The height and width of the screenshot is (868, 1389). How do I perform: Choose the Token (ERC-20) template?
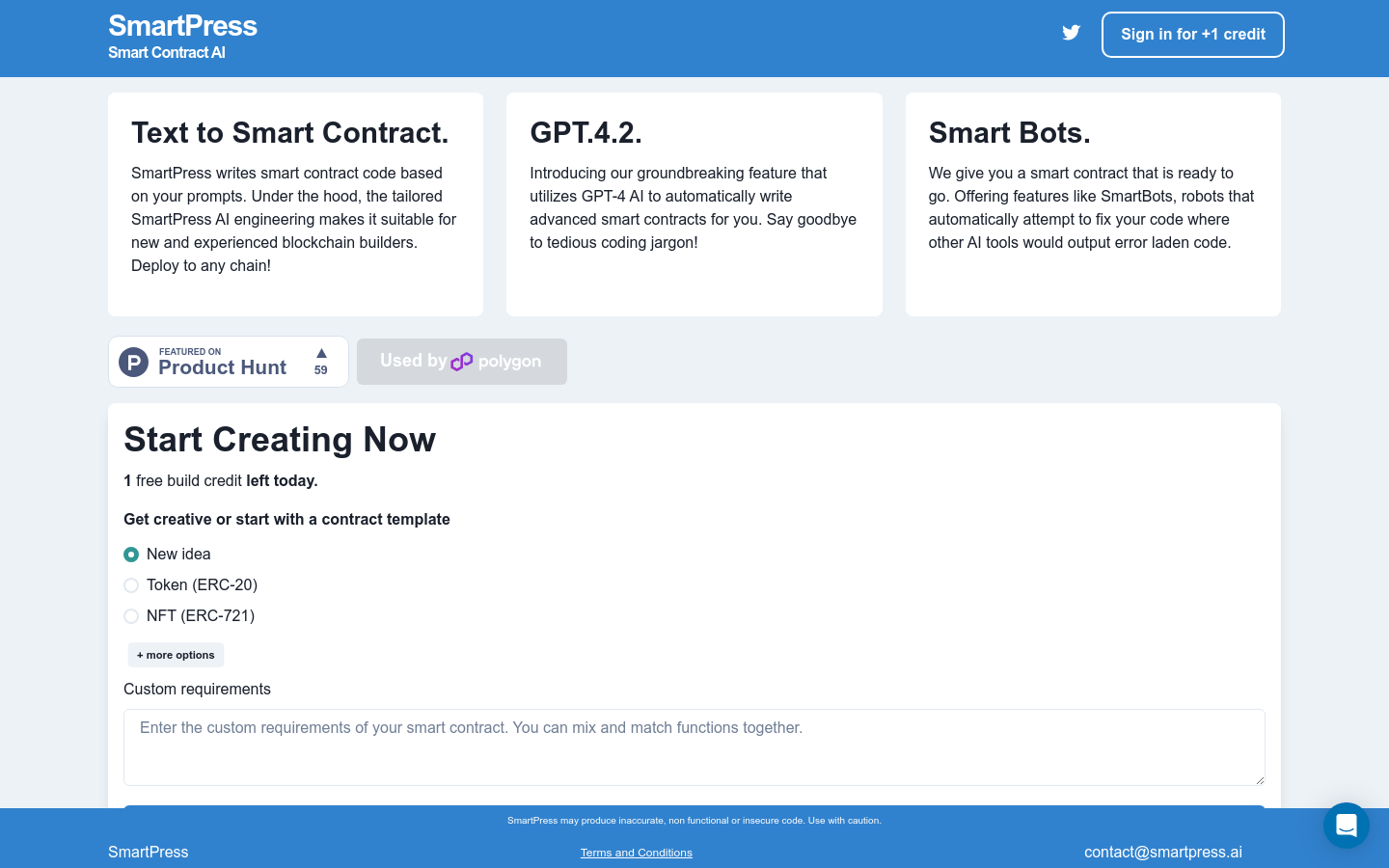[x=131, y=585]
